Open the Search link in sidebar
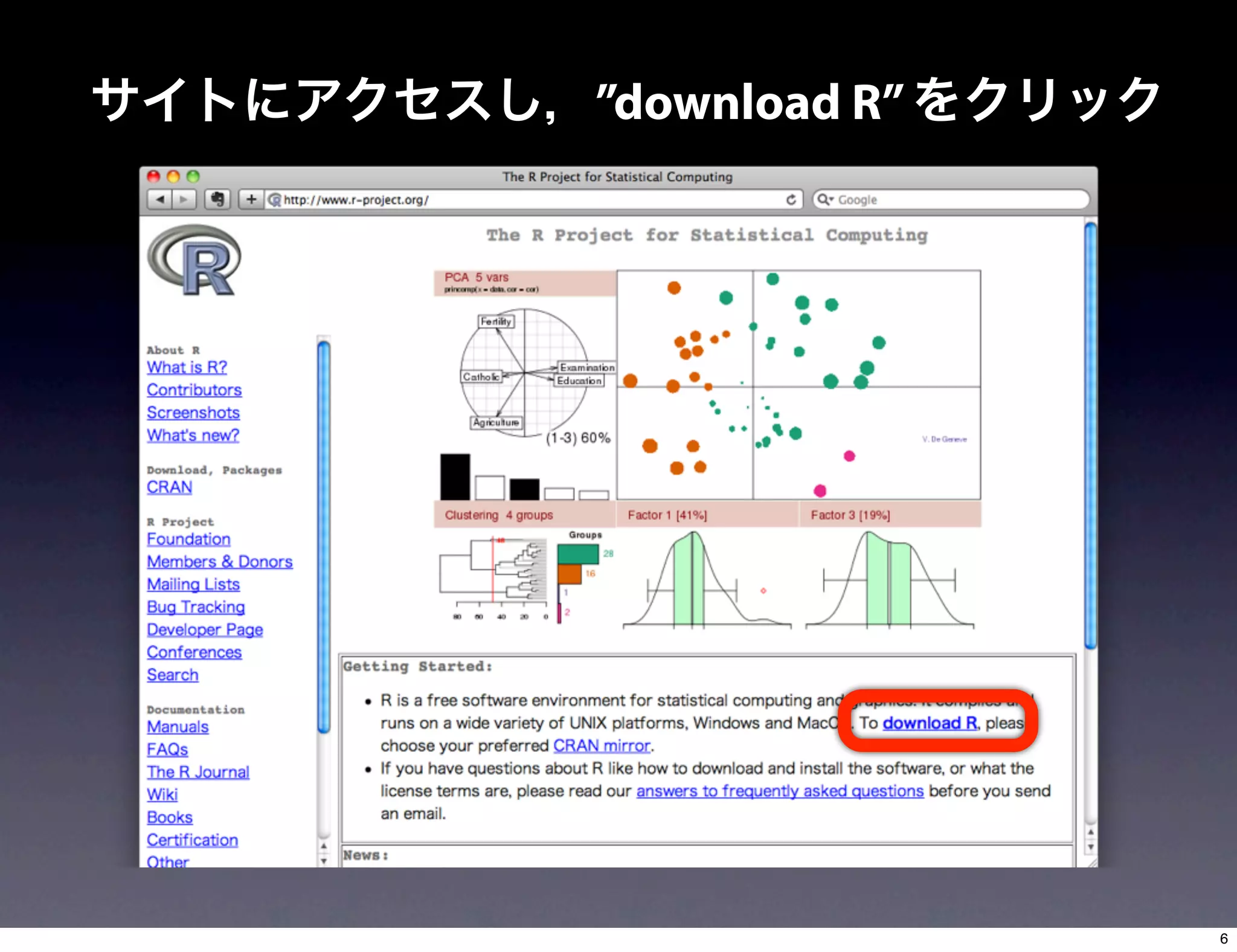The width and height of the screenshot is (1237, 952). [x=172, y=675]
